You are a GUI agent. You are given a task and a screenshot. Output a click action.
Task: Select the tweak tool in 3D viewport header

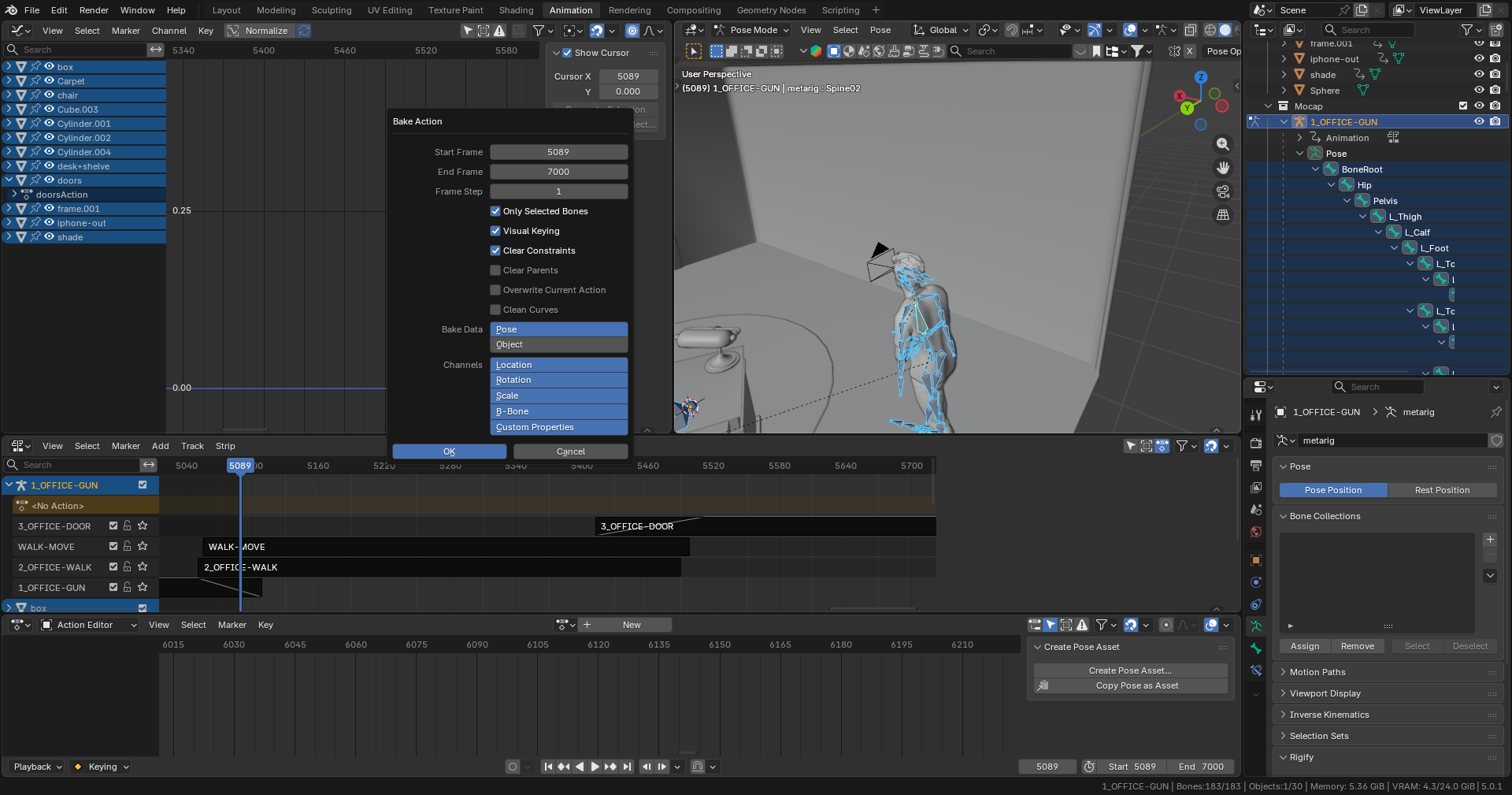[694, 51]
